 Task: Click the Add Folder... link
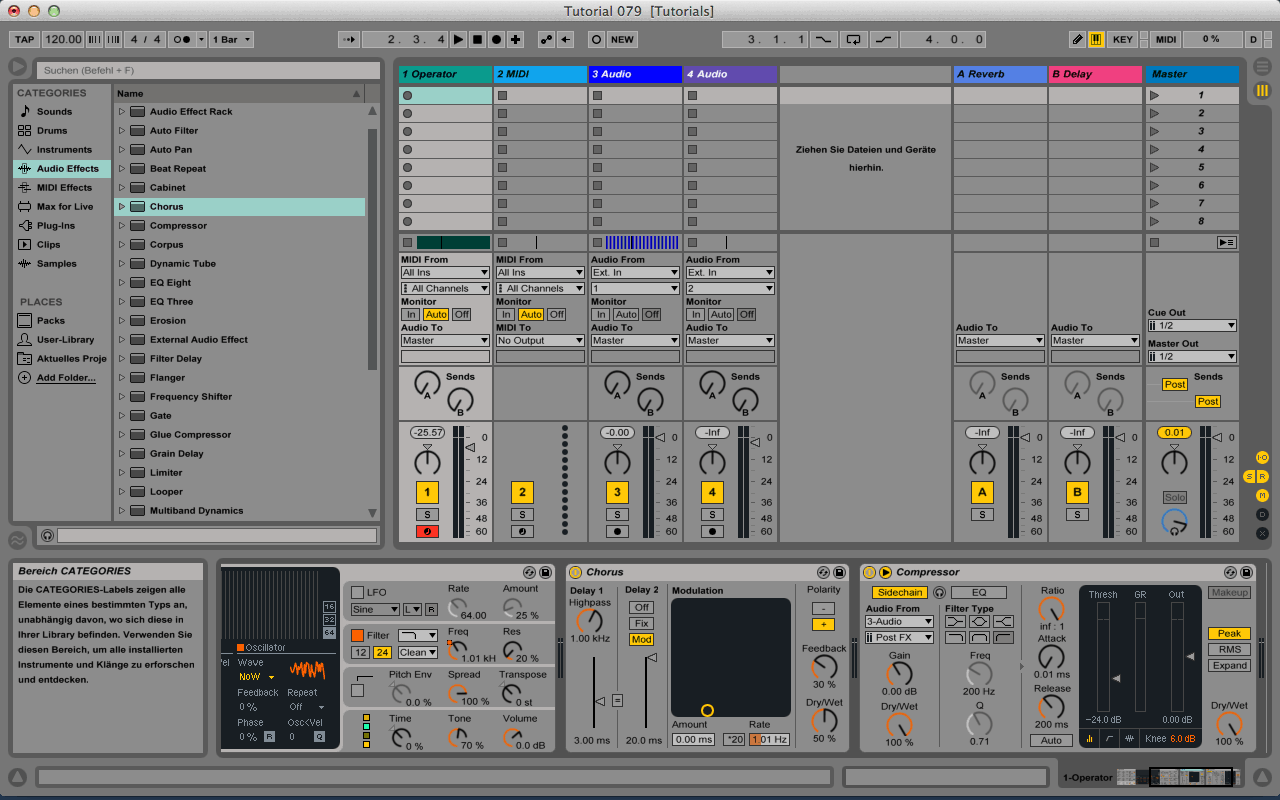coord(66,378)
